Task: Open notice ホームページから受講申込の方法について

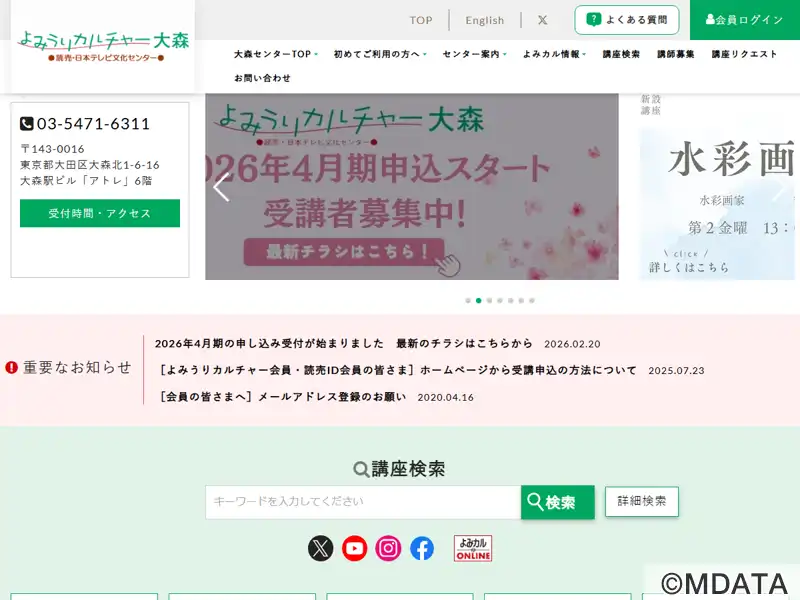Action: (x=398, y=370)
